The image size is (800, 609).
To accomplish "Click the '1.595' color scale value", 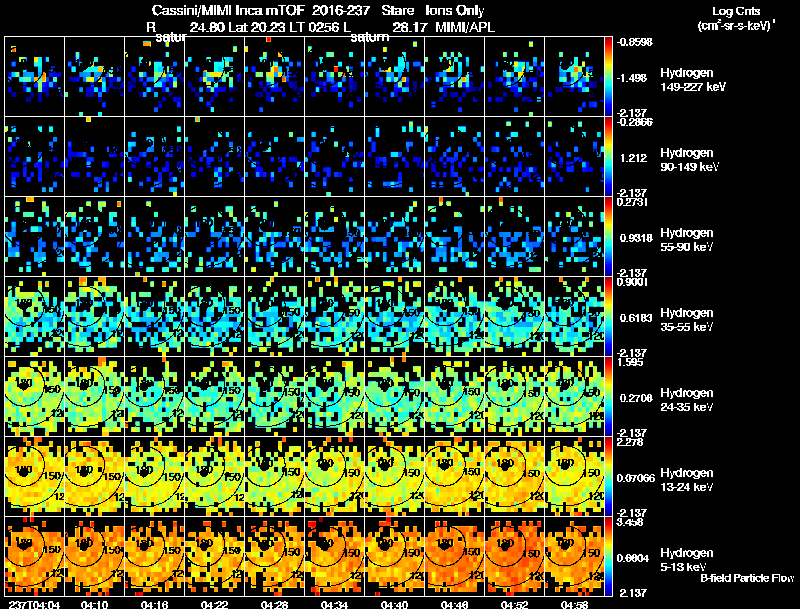I will (x=630, y=362).
